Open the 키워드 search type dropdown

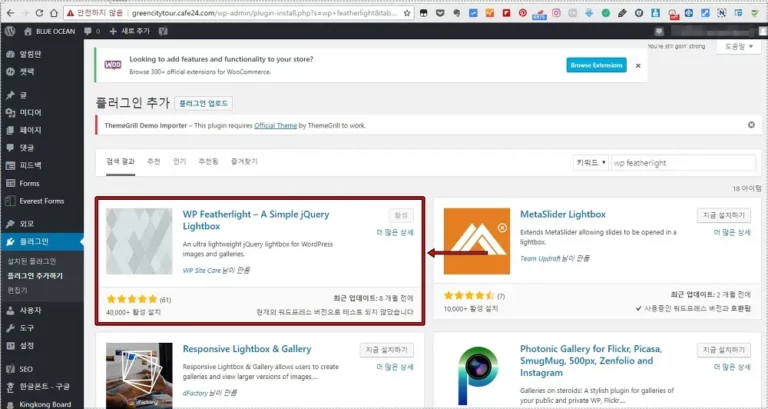591,163
